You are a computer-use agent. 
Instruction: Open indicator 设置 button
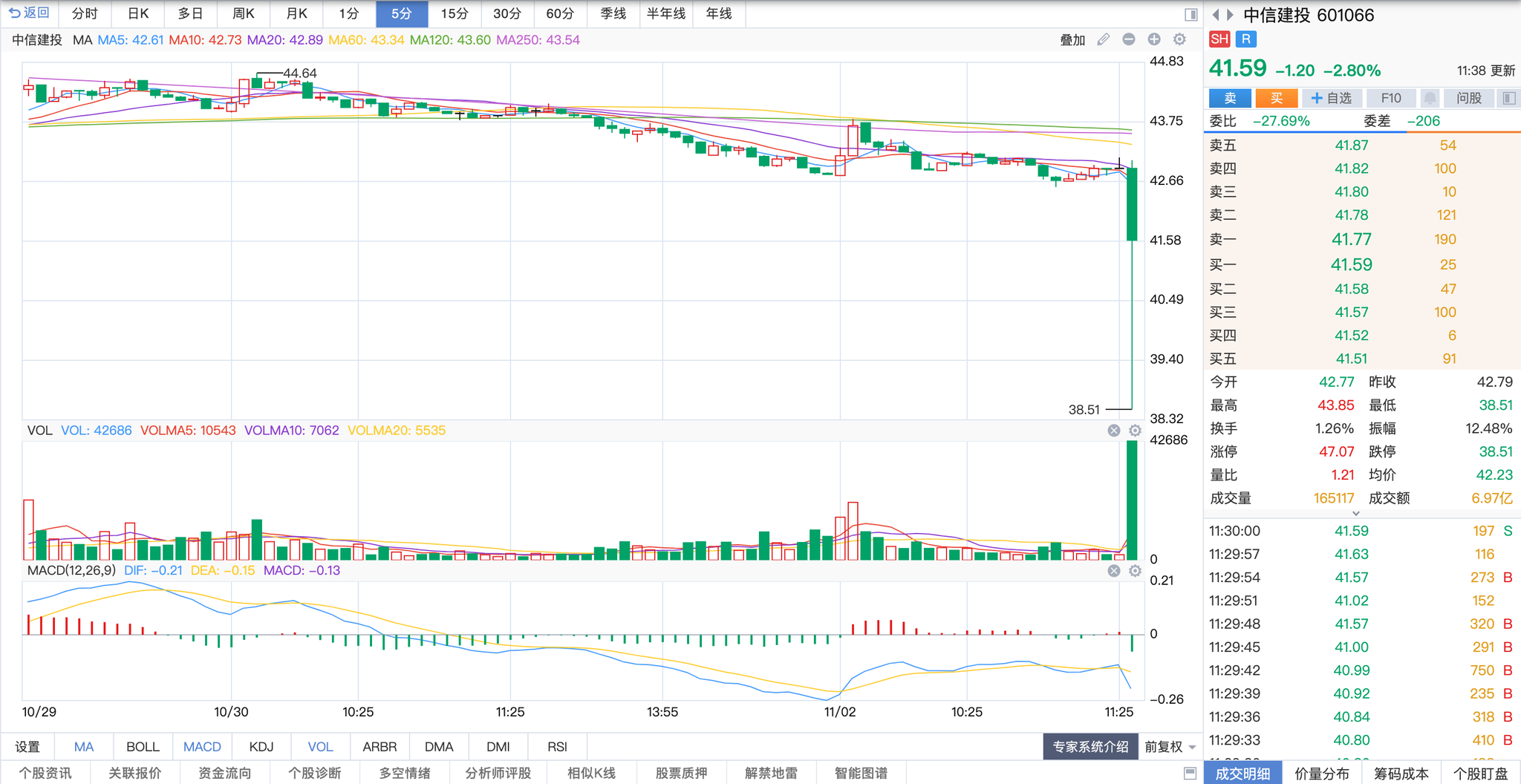27,747
